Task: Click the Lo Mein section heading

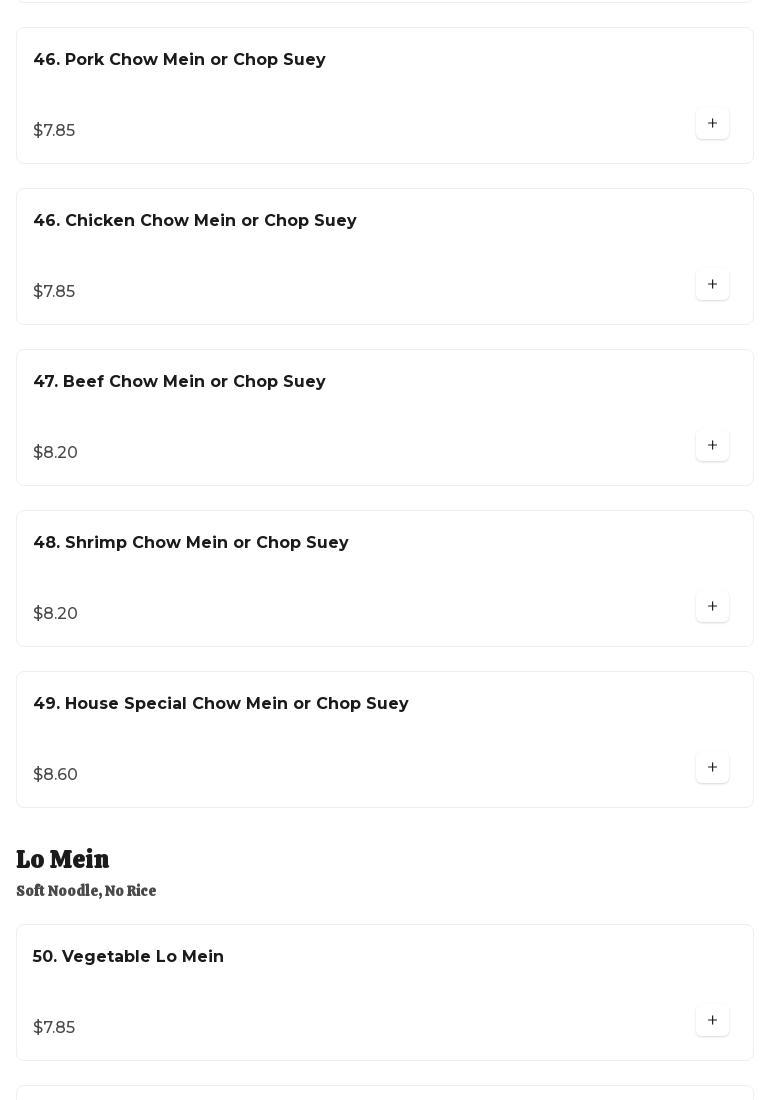Action: (63, 859)
